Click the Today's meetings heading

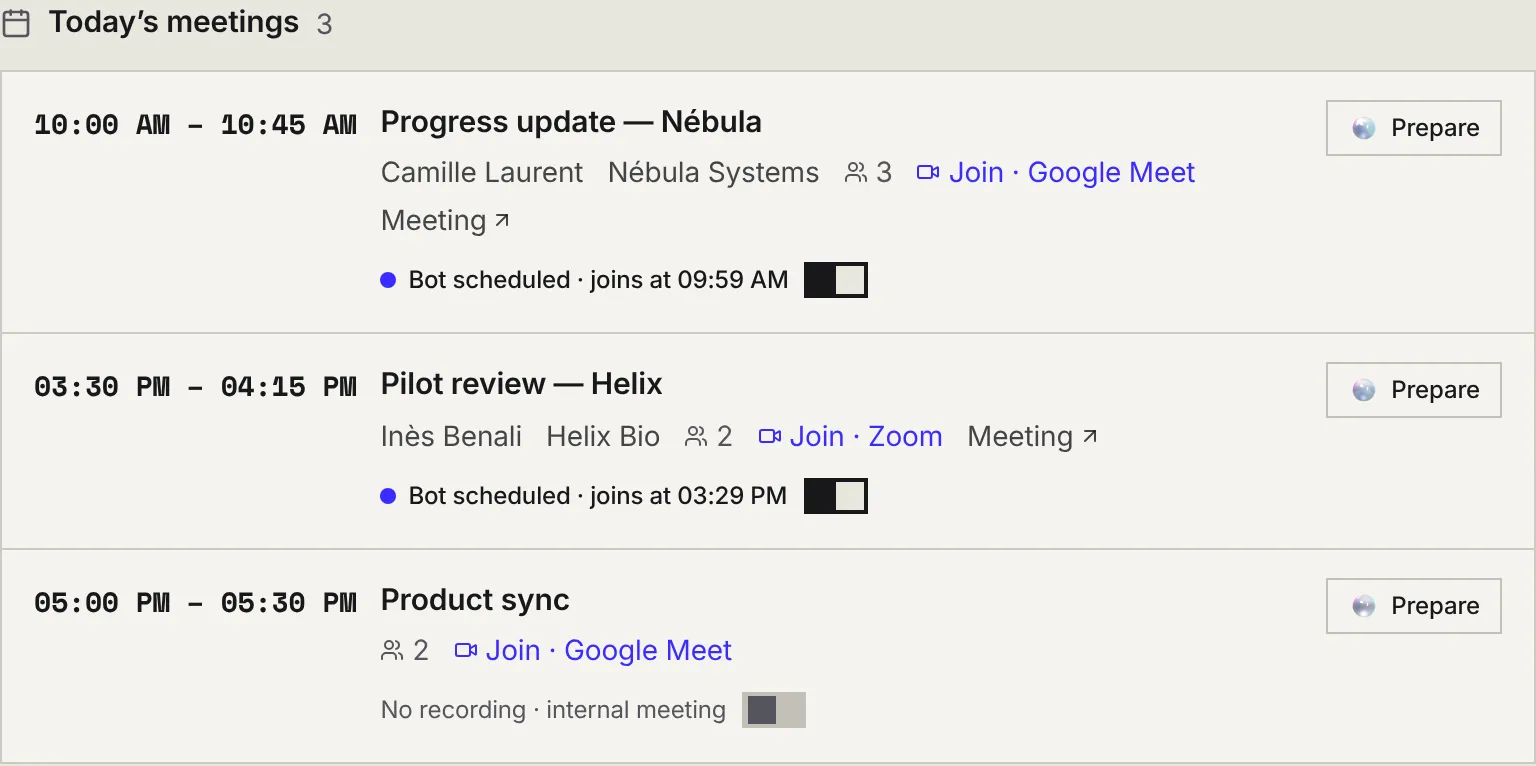pyautogui.click(x=174, y=23)
